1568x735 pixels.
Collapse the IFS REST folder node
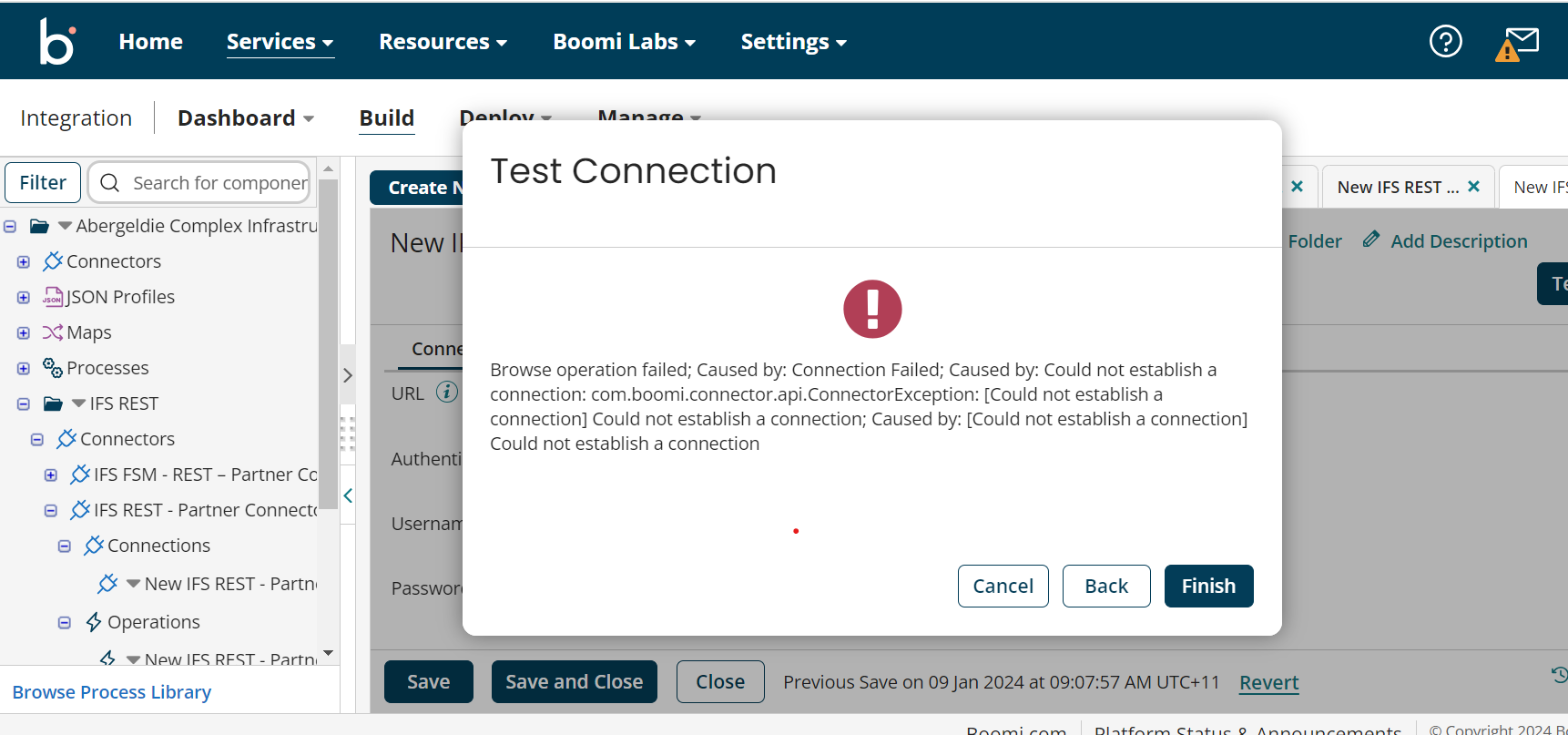24,403
